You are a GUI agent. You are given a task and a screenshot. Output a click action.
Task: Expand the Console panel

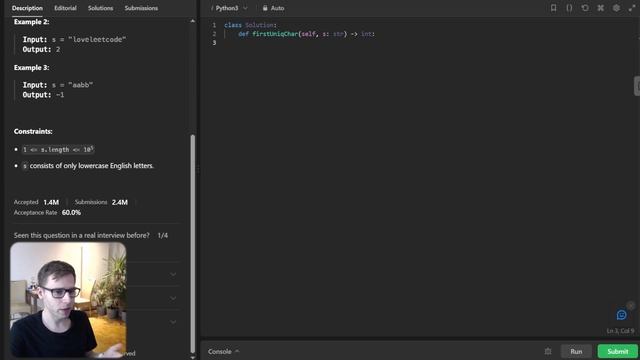pyautogui.click(x=224, y=351)
